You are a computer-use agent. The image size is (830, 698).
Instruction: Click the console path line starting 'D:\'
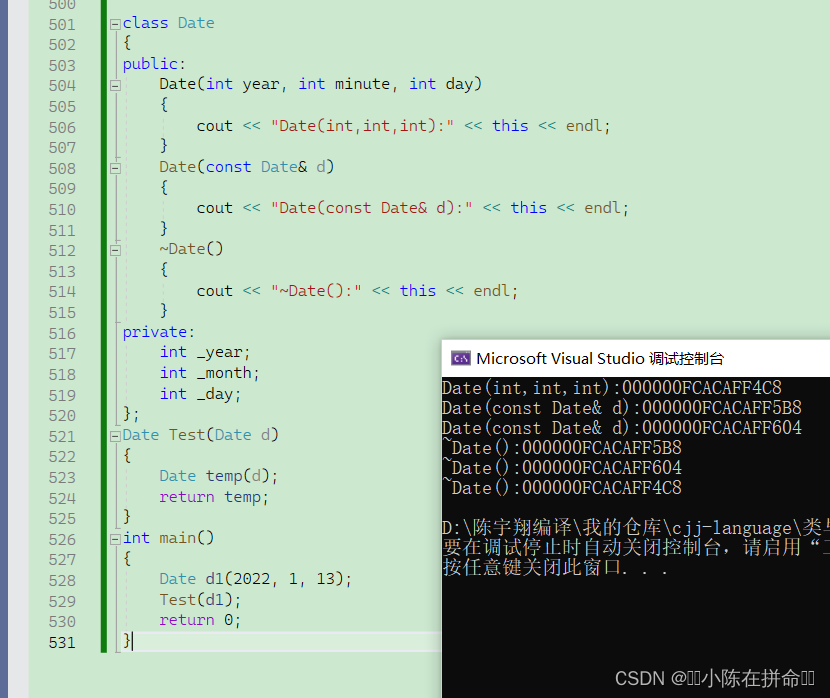tap(636, 528)
